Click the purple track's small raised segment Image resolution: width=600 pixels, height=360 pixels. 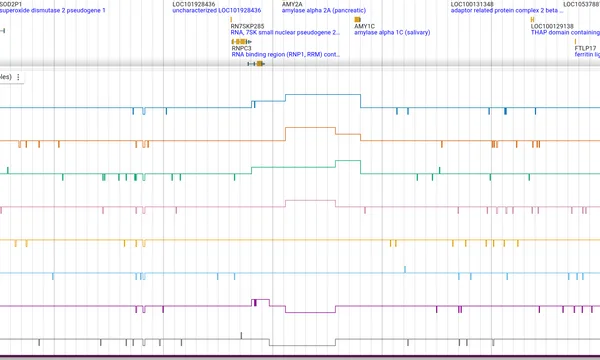[x=261, y=300]
